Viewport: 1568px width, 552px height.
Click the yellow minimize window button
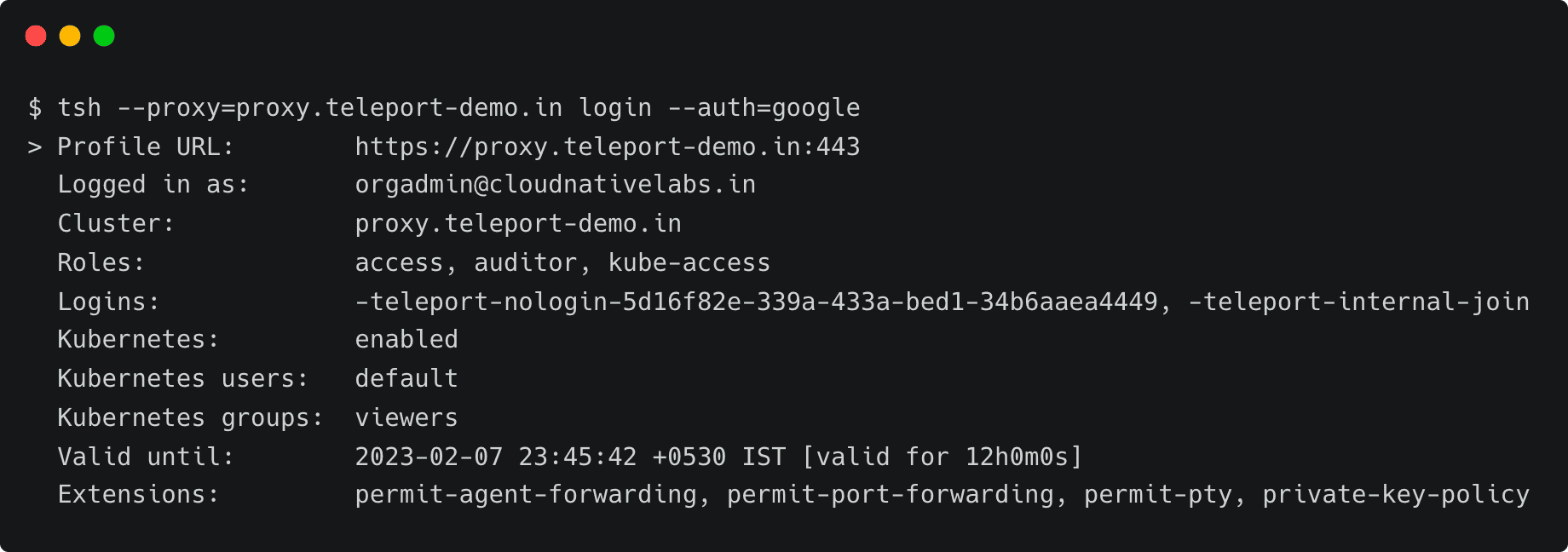tap(70, 36)
